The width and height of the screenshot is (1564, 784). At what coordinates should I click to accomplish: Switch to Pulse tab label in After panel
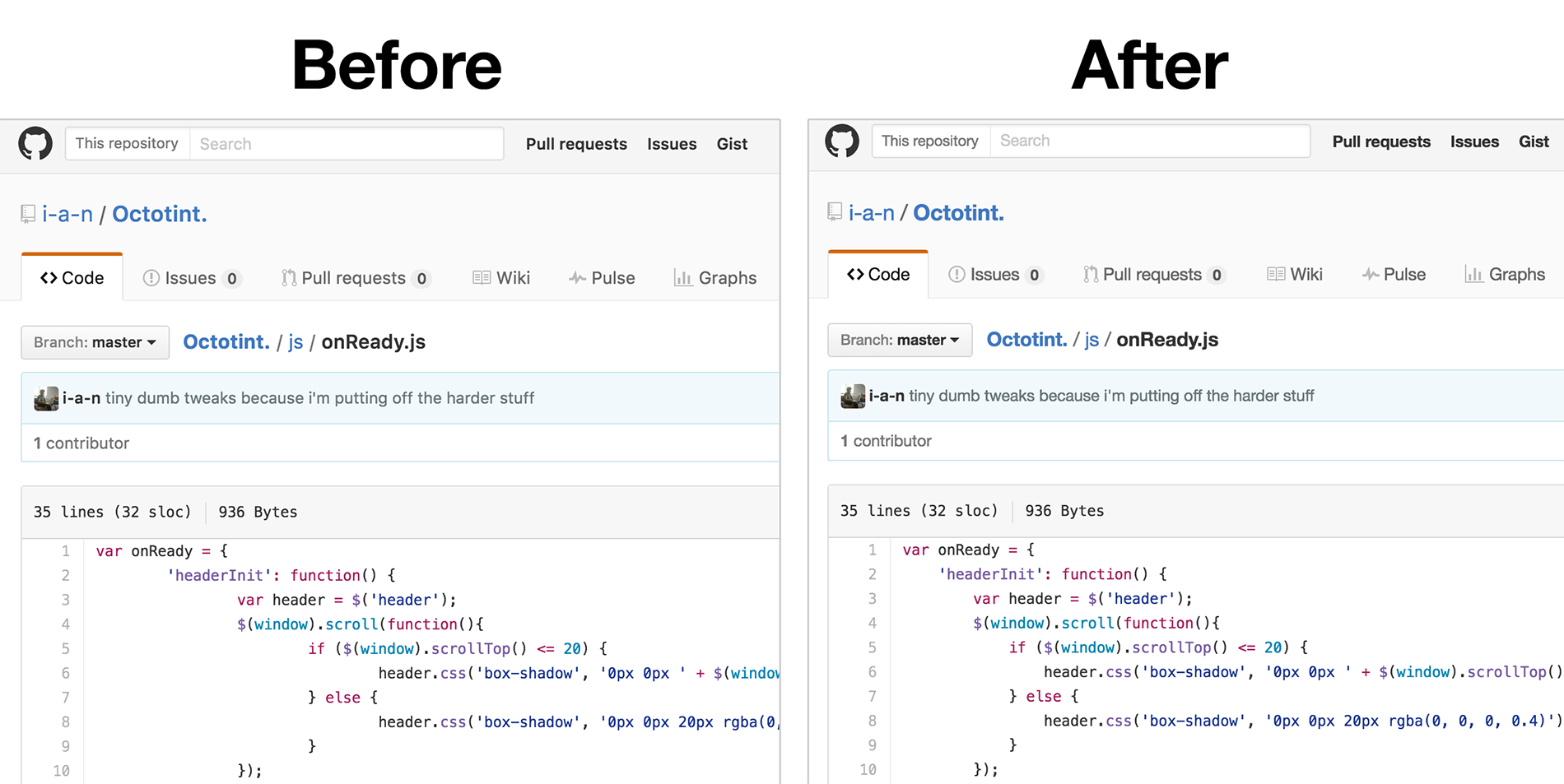coord(1404,274)
